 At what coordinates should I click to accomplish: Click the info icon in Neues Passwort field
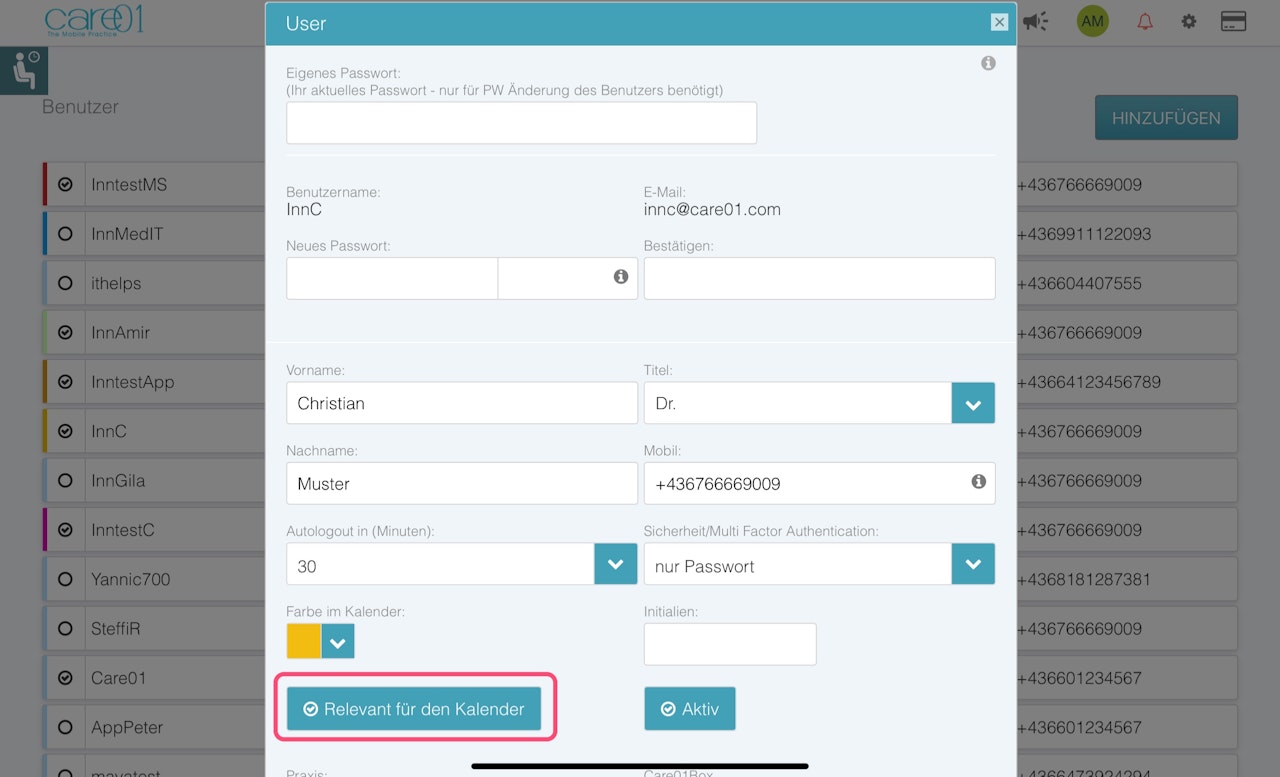621,277
